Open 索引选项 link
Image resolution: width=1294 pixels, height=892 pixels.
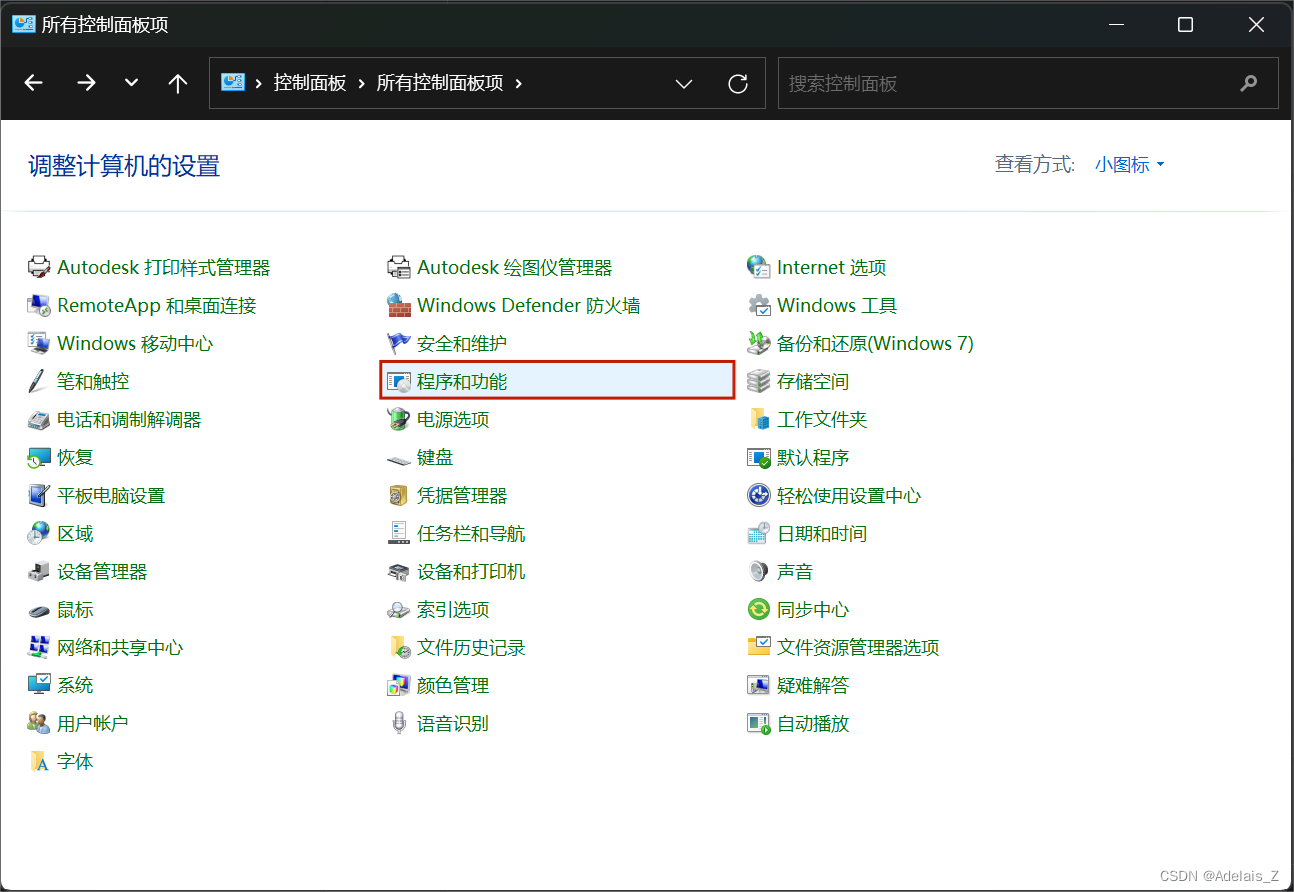[x=453, y=609]
